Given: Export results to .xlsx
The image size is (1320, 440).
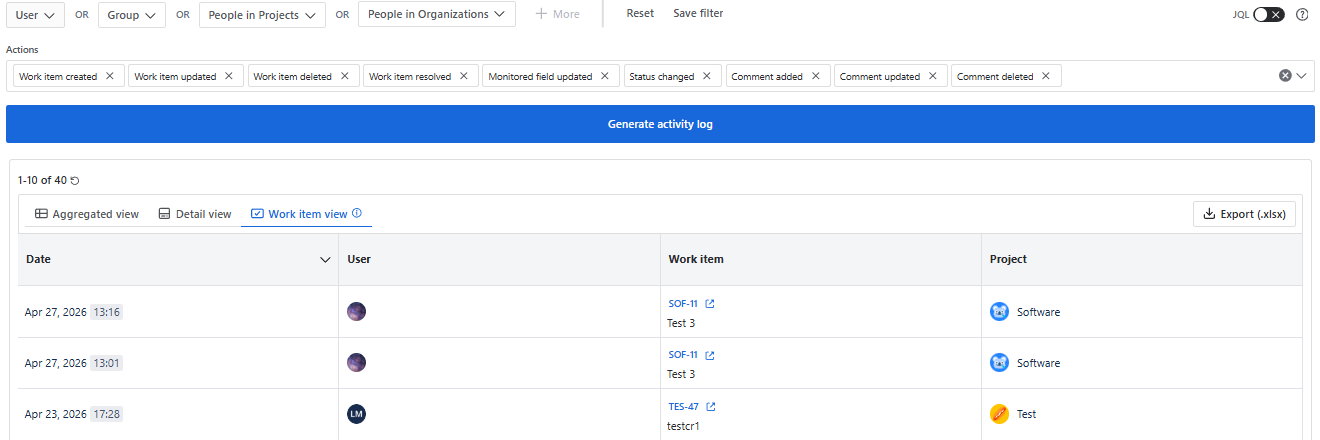Looking at the screenshot, I should coord(1245,214).
